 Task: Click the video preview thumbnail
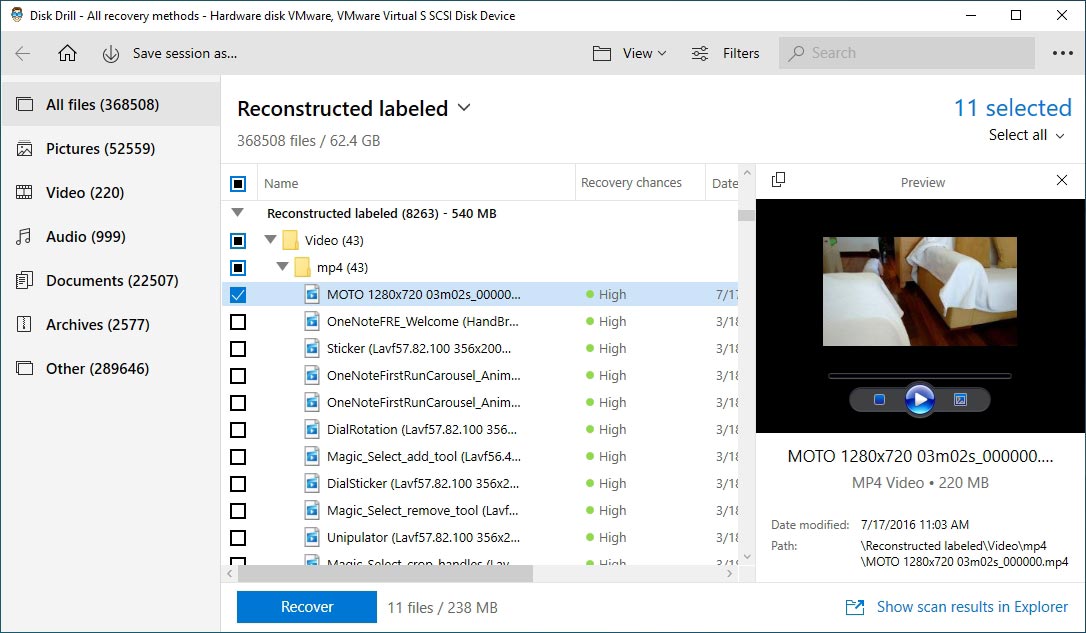(x=920, y=291)
